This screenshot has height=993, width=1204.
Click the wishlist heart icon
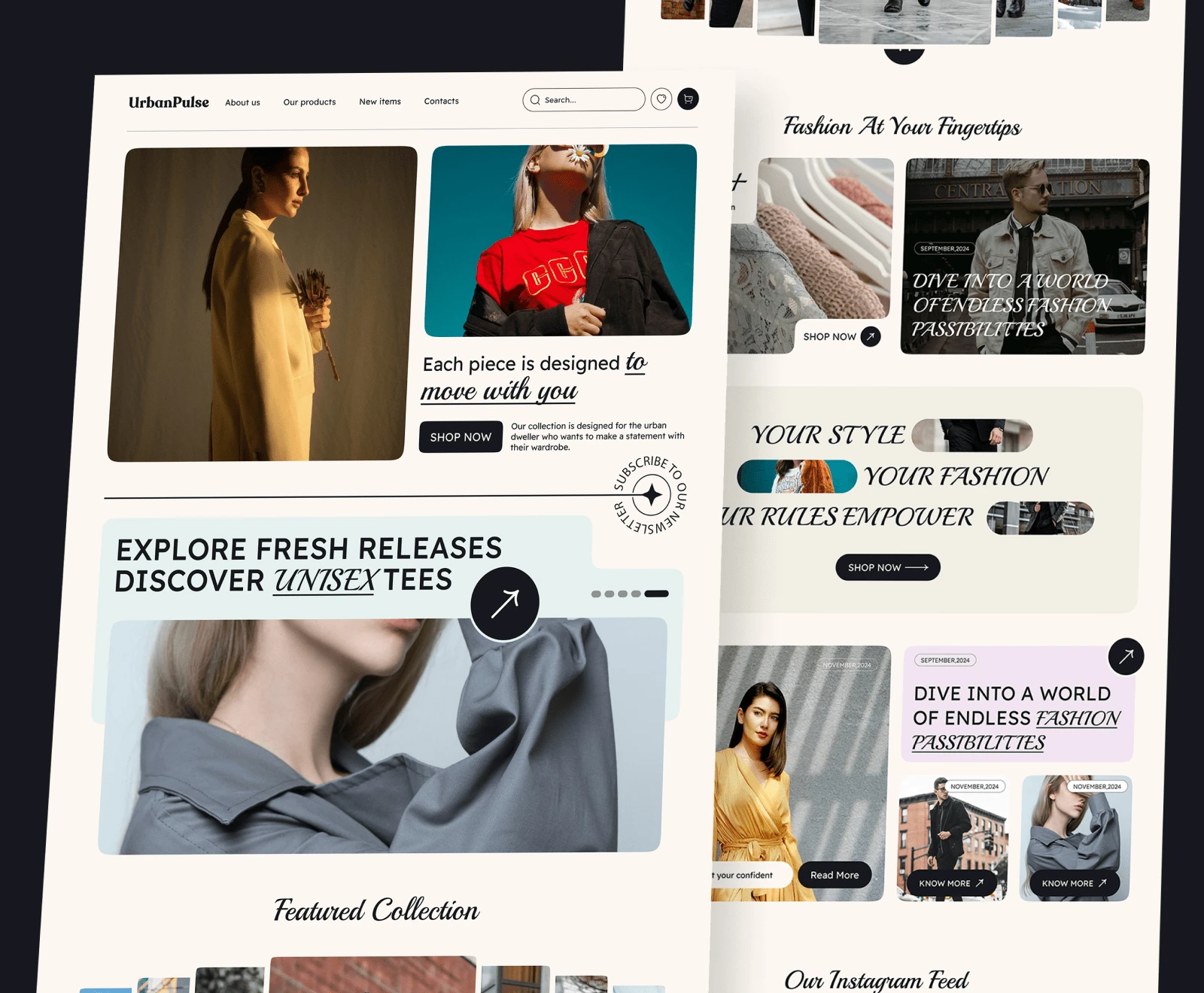click(x=661, y=99)
